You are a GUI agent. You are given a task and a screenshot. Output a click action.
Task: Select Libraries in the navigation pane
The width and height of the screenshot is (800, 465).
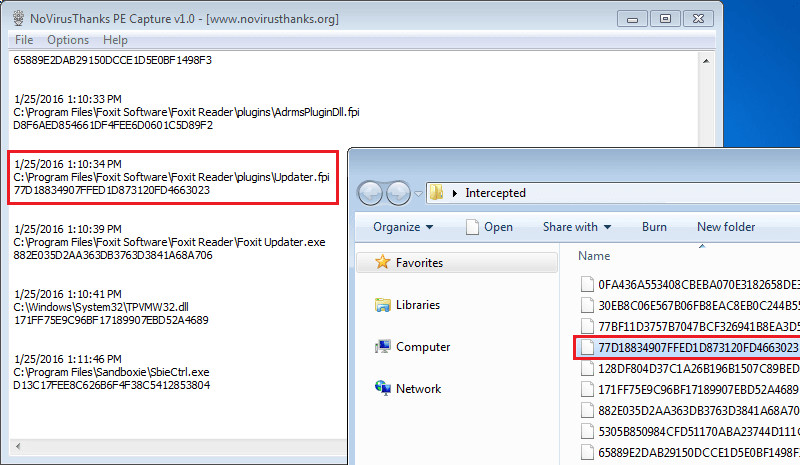point(417,305)
